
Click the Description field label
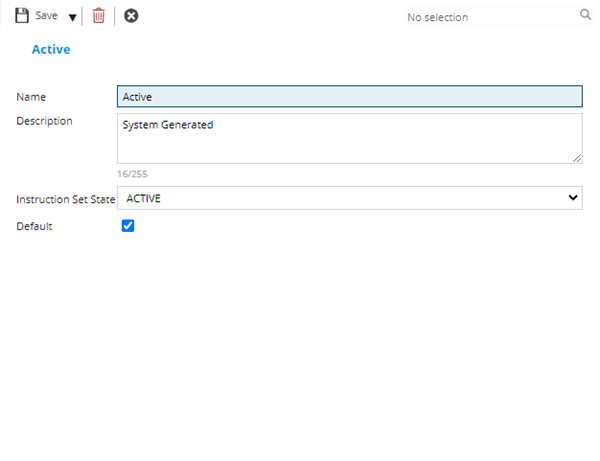point(44,122)
